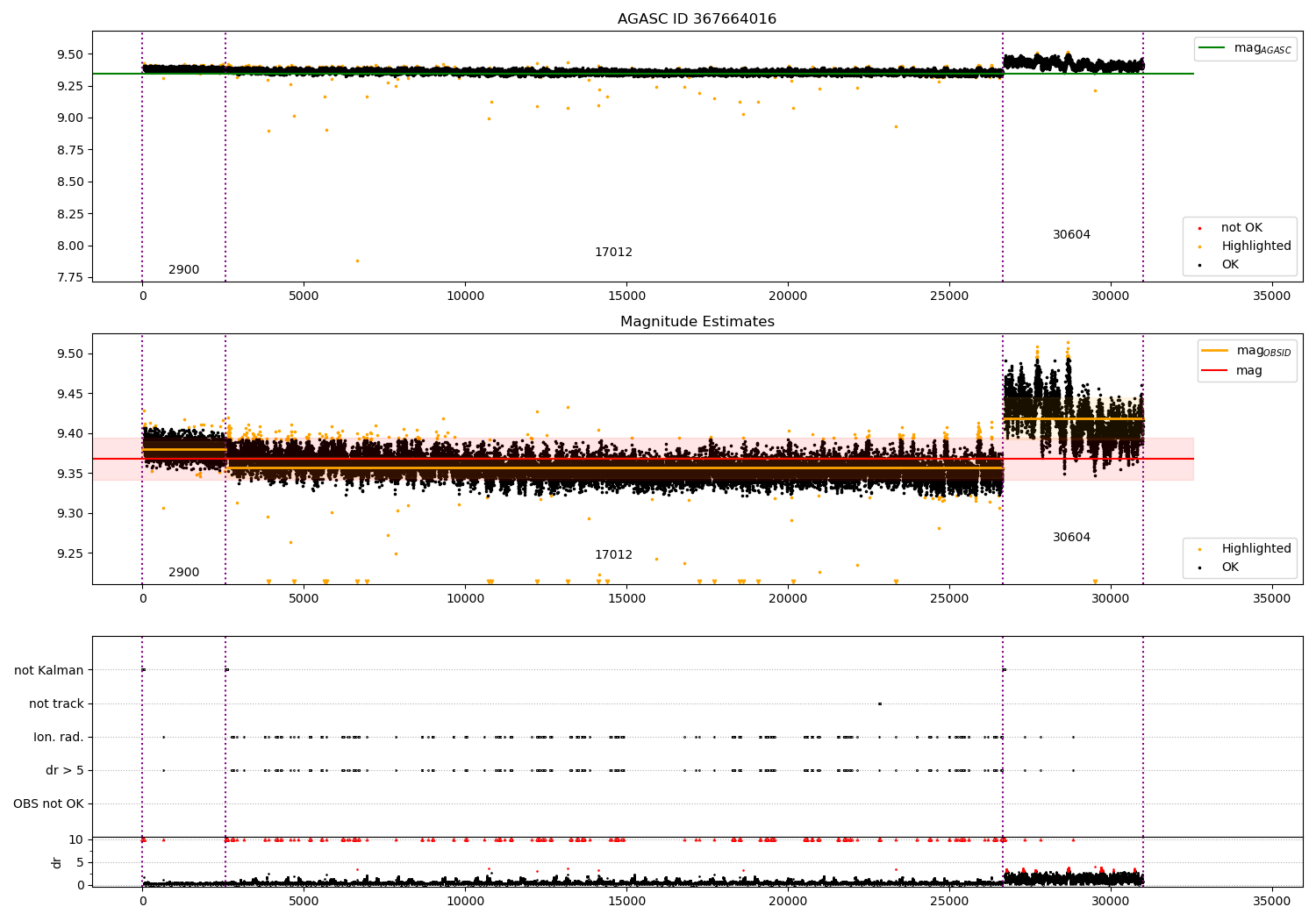Click the 20000 tick under Magnitude Estimates plot

(788, 599)
